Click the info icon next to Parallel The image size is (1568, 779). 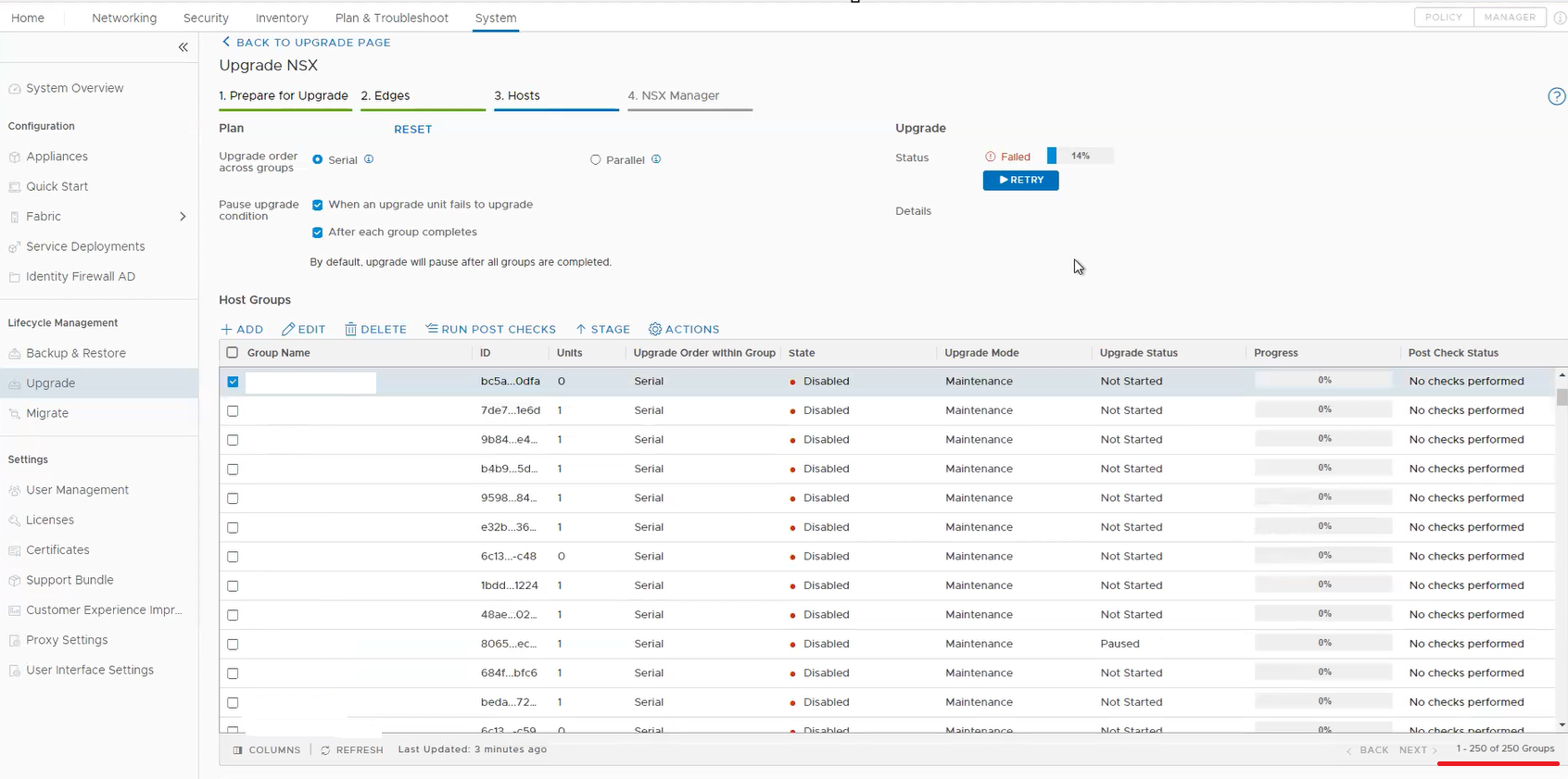pyautogui.click(x=656, y=159)
